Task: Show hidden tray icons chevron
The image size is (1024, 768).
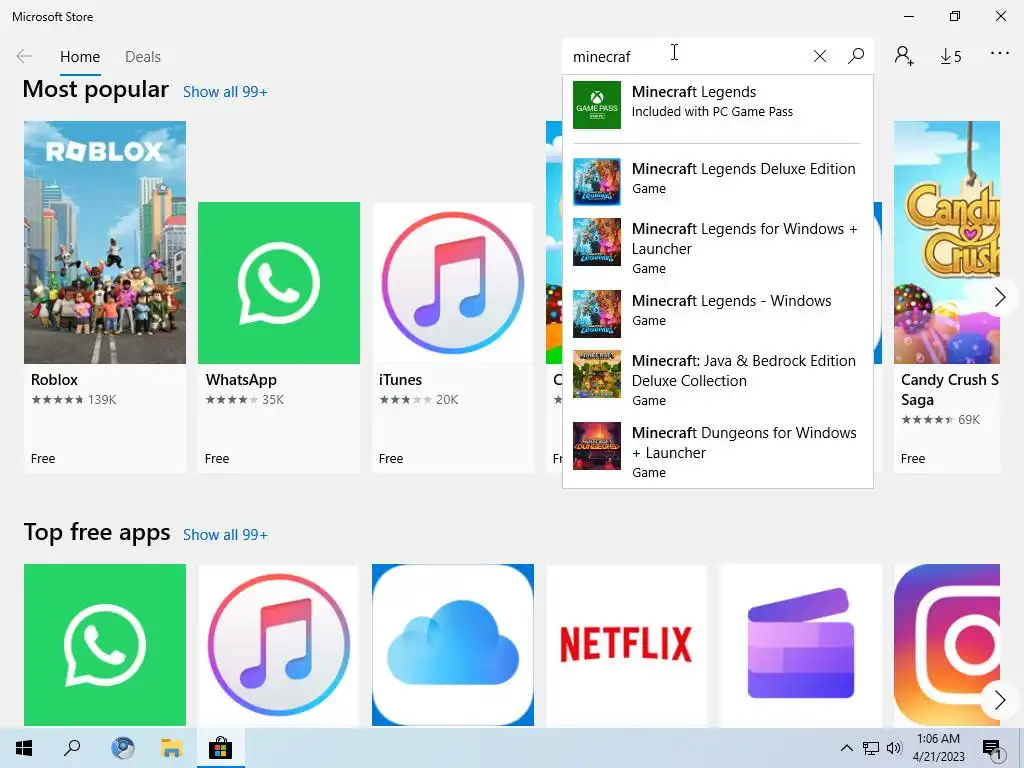Action: tap(846, 748)
